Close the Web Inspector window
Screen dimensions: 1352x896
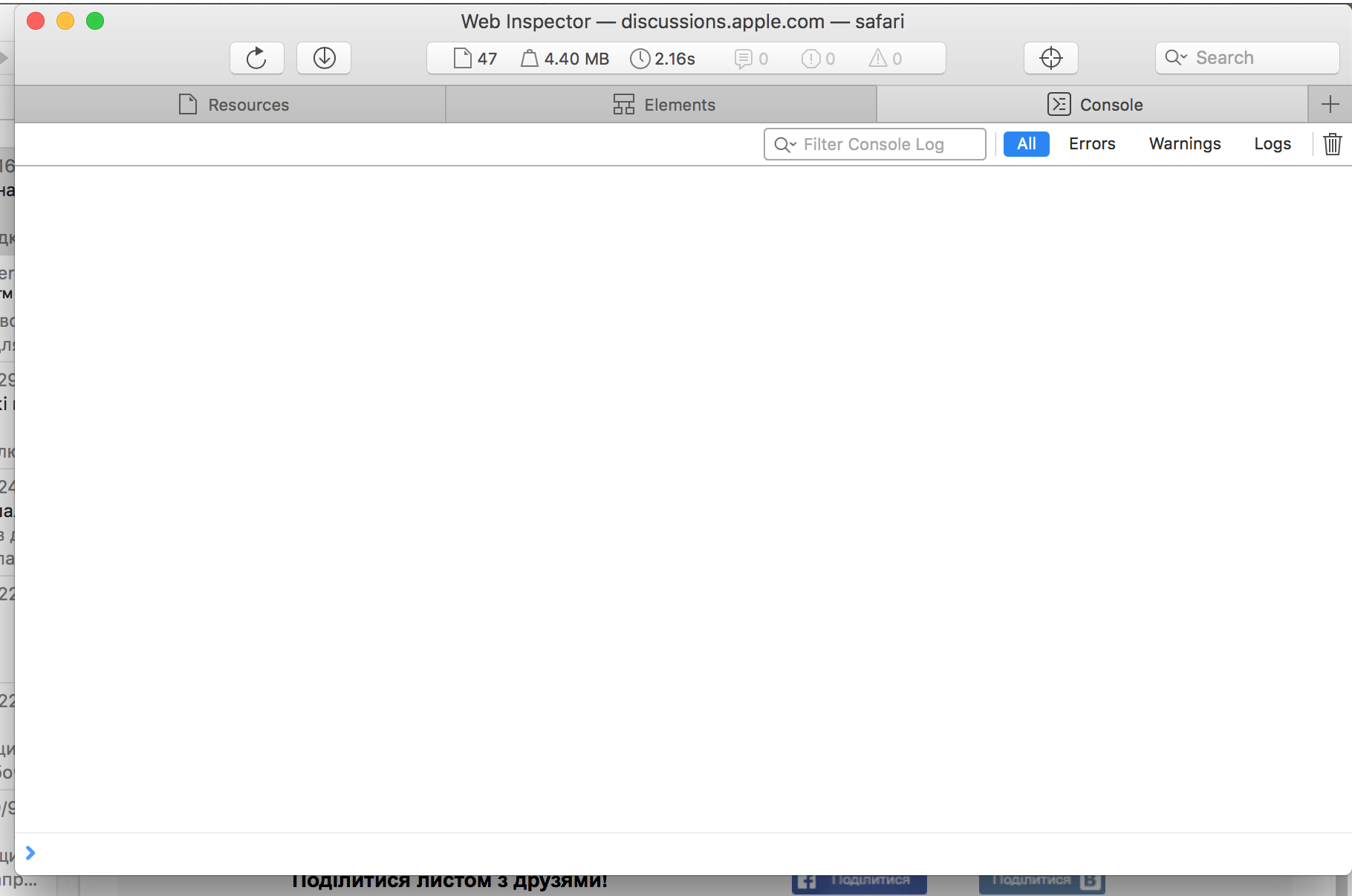pos(36,21)
